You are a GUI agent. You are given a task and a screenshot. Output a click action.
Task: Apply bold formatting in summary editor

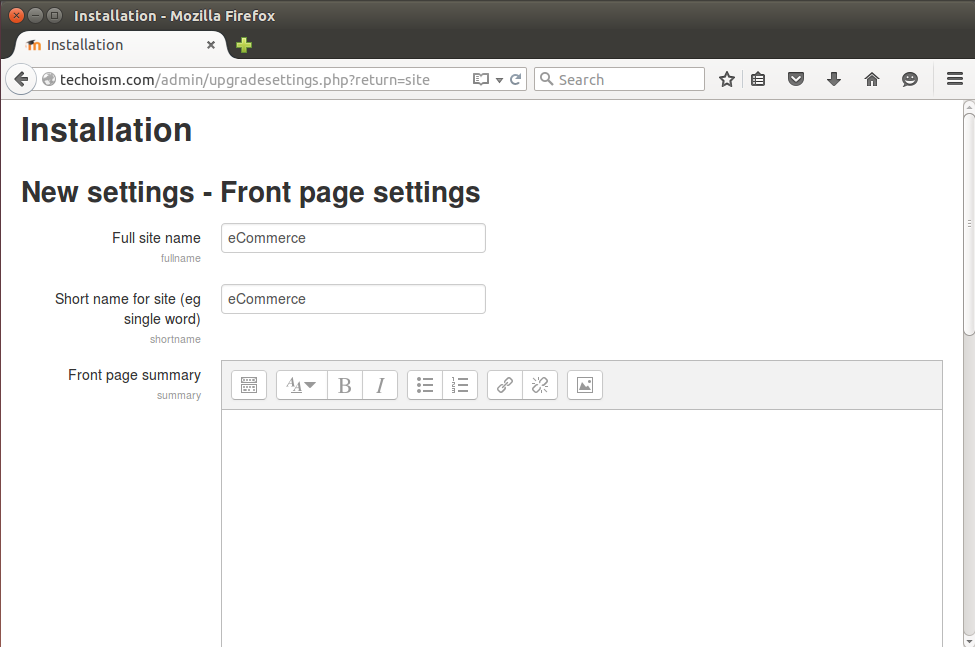click(x=345, y=385)
